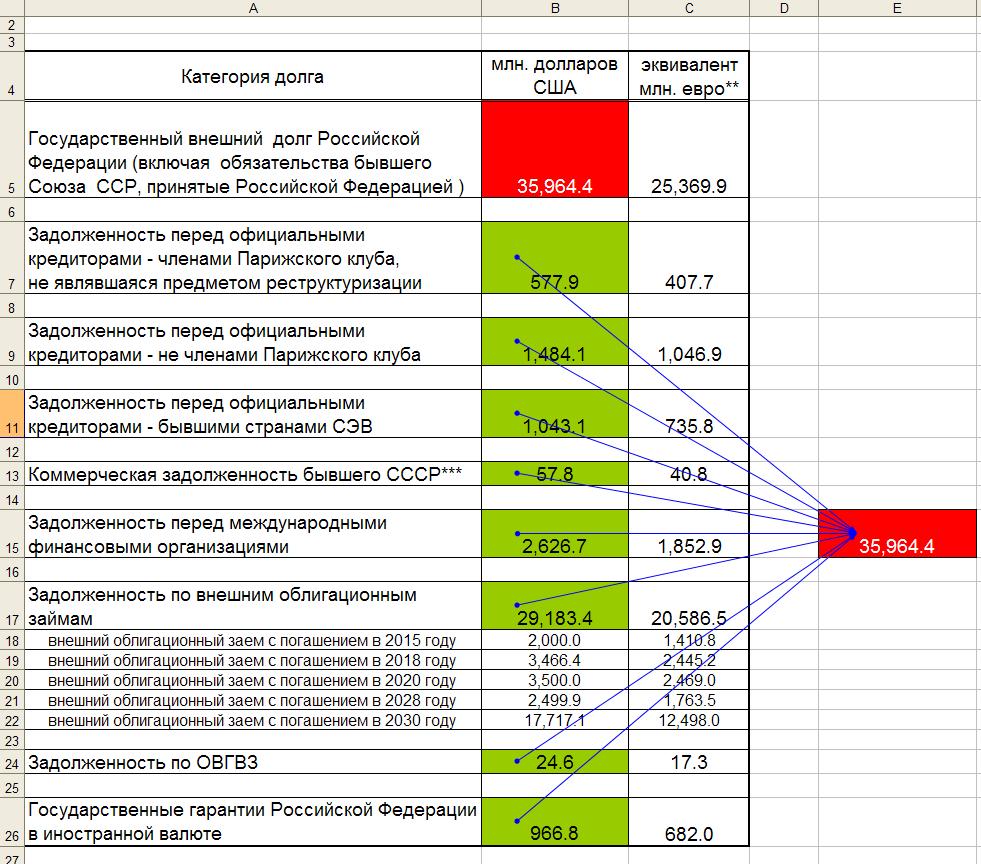Select cell with value 682.0
This screenshot has height=864, width=981.
point(689,822)
